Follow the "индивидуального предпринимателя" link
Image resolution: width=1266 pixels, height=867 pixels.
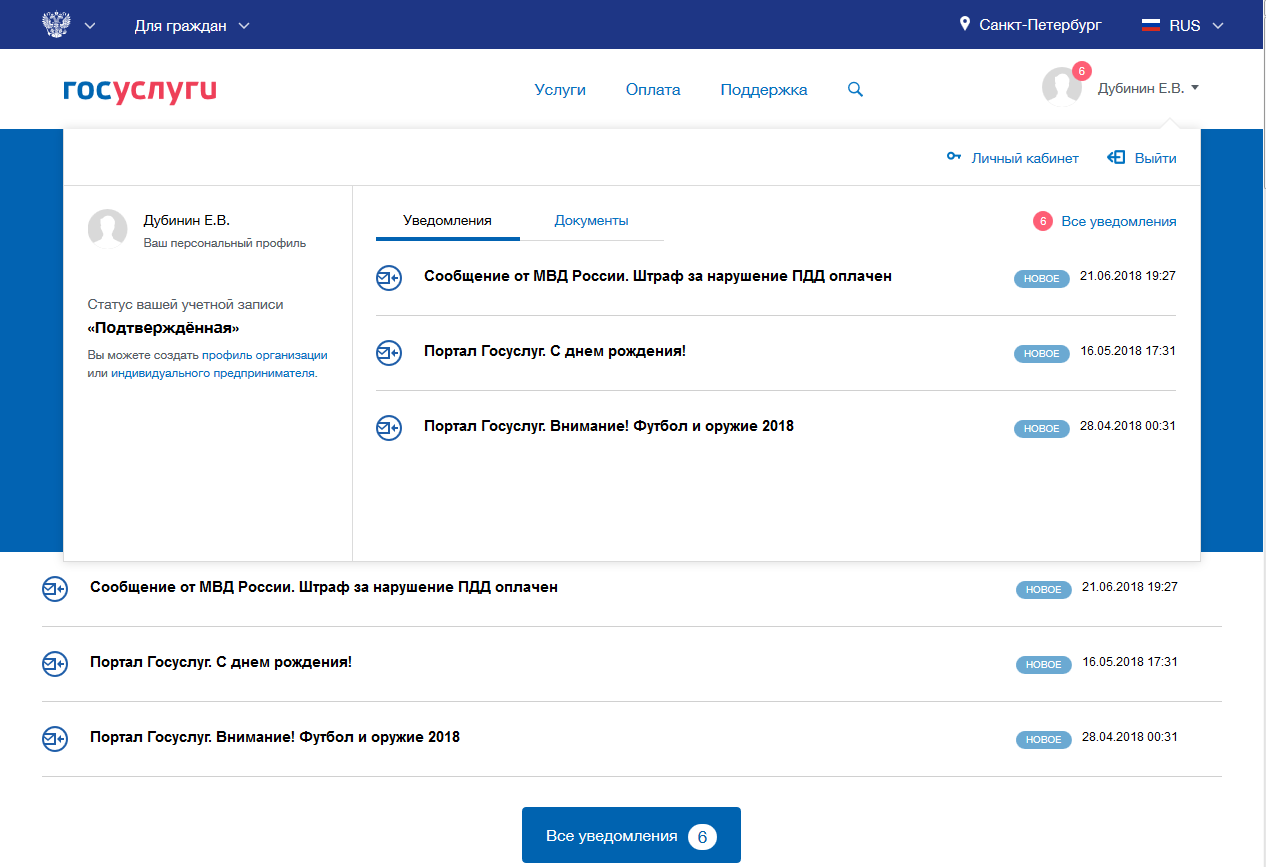[213, 373]
